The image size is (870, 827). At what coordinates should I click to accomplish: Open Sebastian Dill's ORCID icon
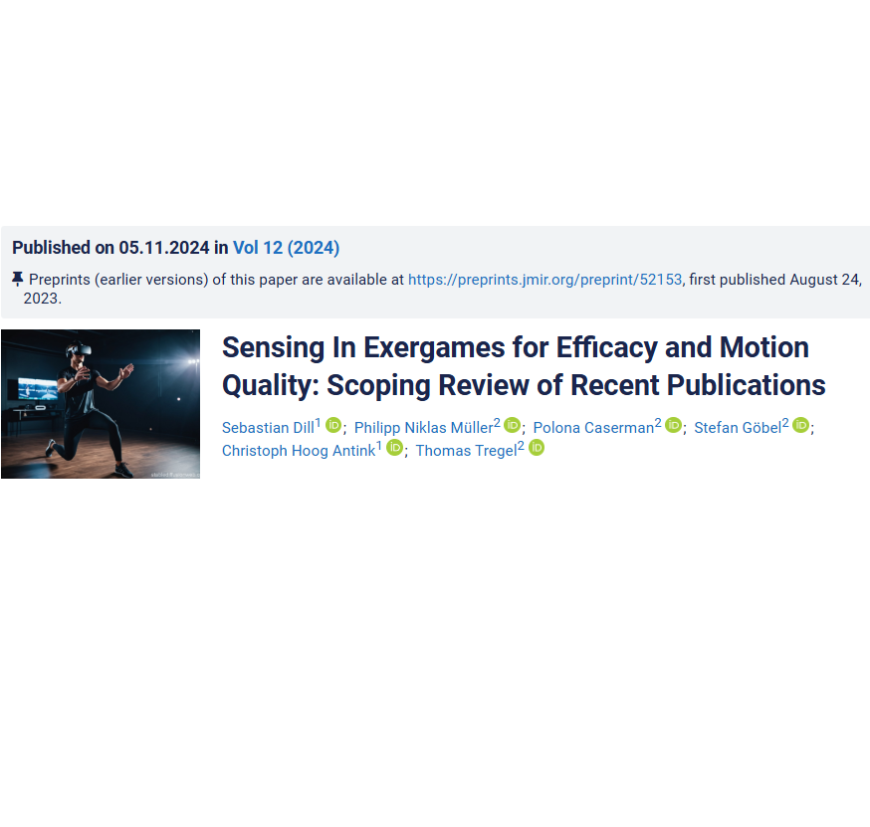point(333,425)
